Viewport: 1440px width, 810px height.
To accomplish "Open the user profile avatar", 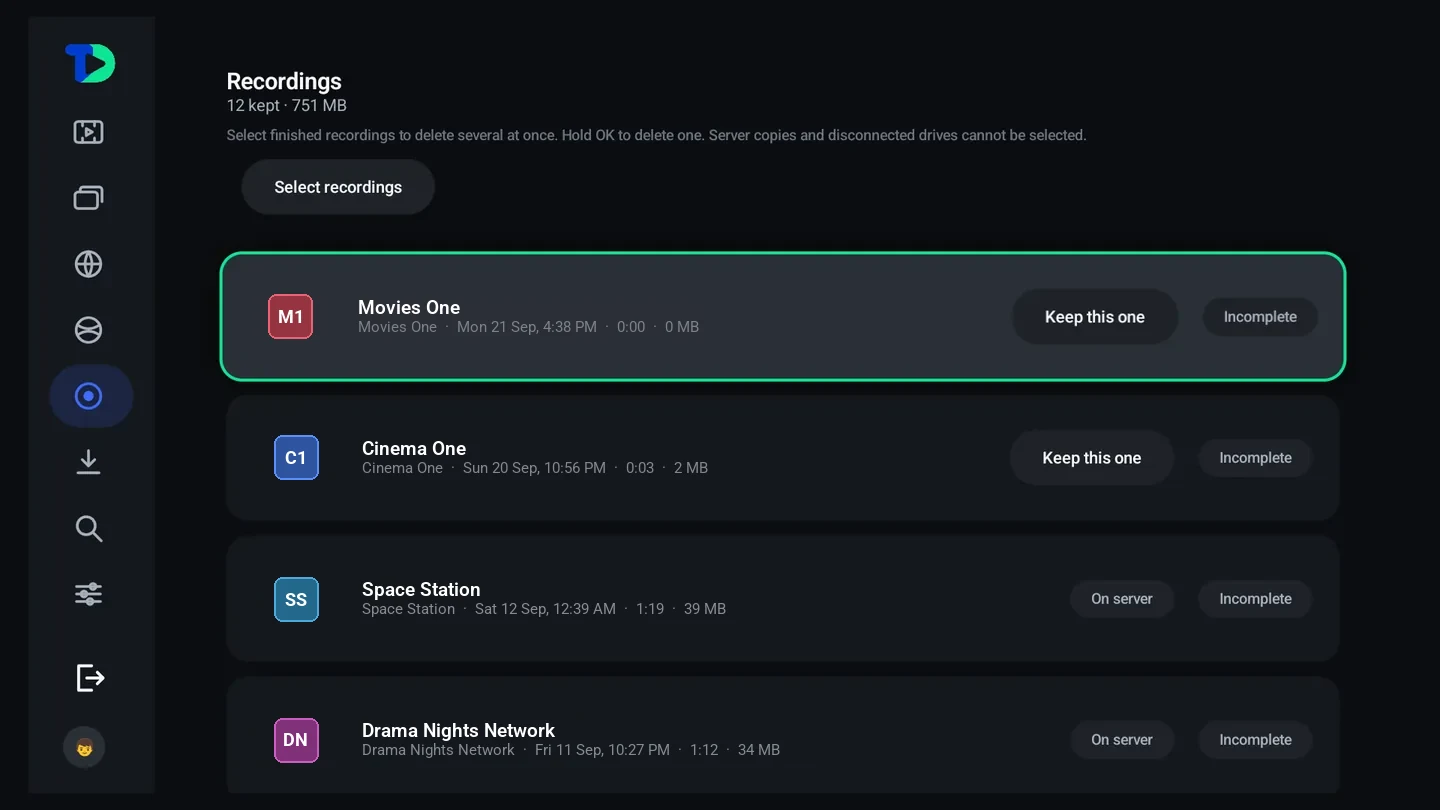I will 84,747.
